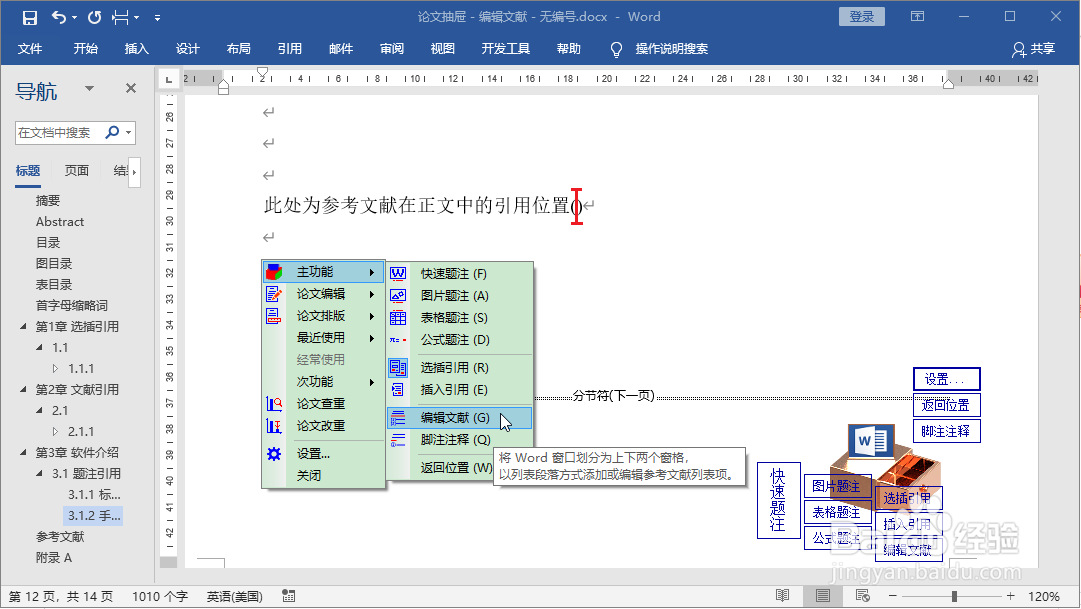Click the 选插引用 icon
This screenshot has width=1081, height=609.
click(398, 368)
